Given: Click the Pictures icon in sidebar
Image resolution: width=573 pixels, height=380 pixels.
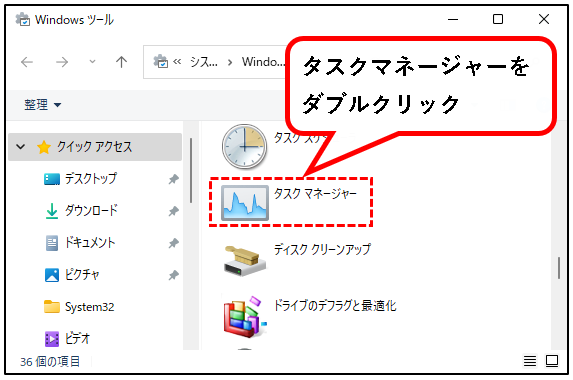Looking at the screenshot, I should pyautogui.click(x=52, y=275).
